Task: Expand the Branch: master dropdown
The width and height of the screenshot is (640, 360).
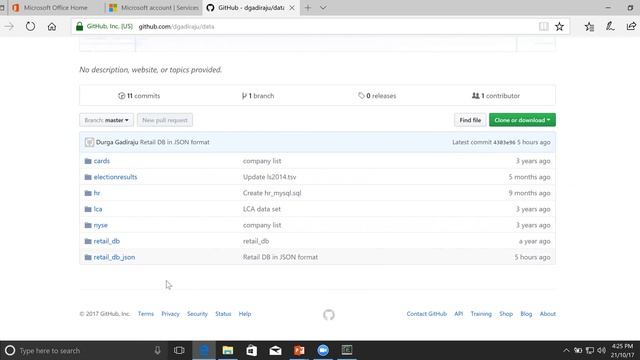Action: tap(106, 120)
